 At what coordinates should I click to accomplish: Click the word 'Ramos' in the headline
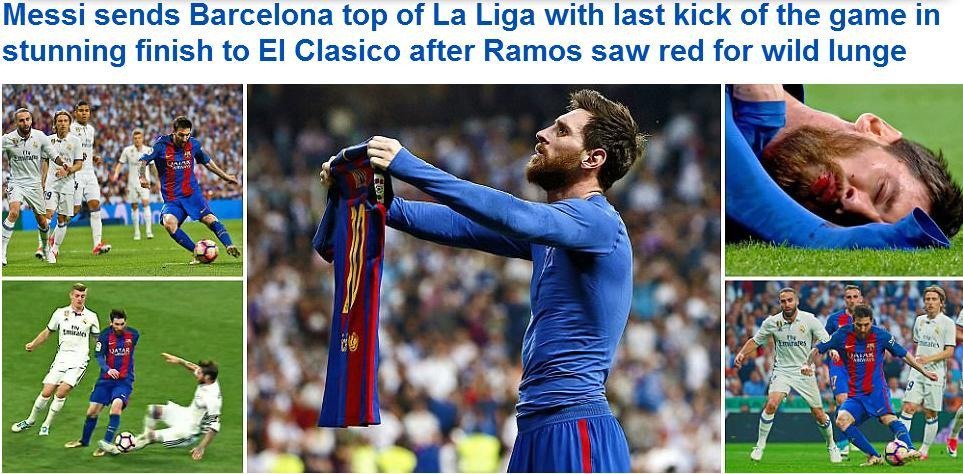tap(532, 51)
